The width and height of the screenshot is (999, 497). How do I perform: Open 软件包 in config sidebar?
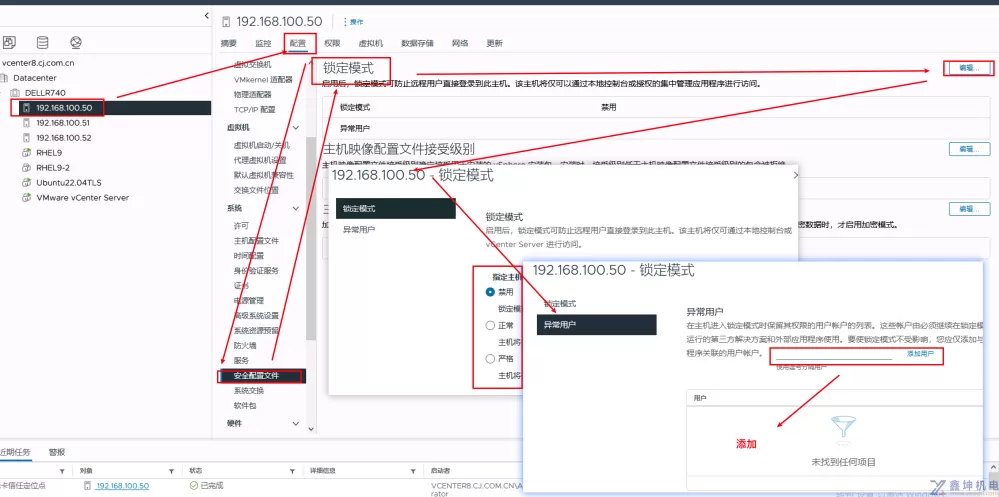click(x=245, y=406)
